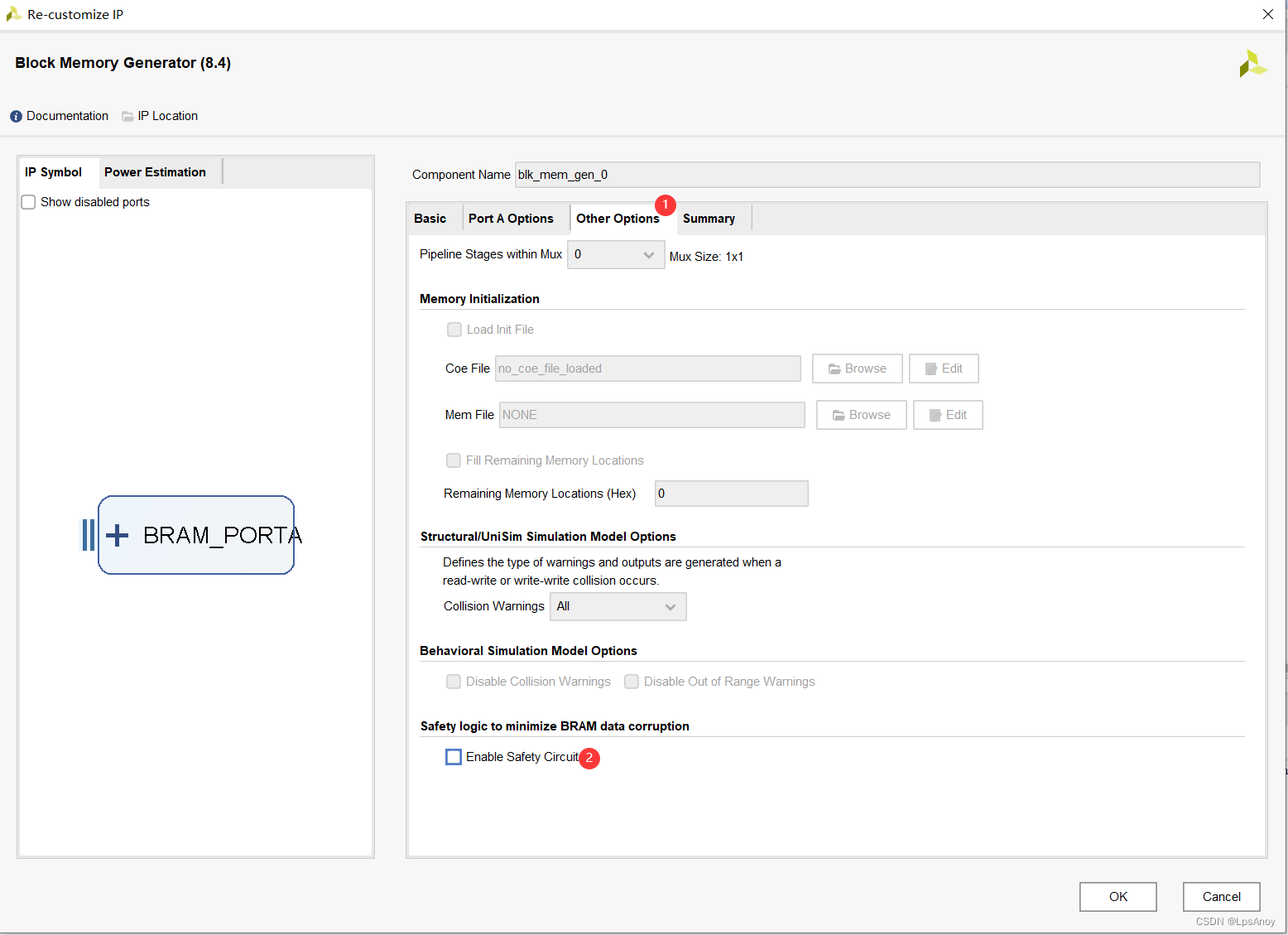Select the IP Symbol tab
1288x935 pixels.
coord(54,172)
